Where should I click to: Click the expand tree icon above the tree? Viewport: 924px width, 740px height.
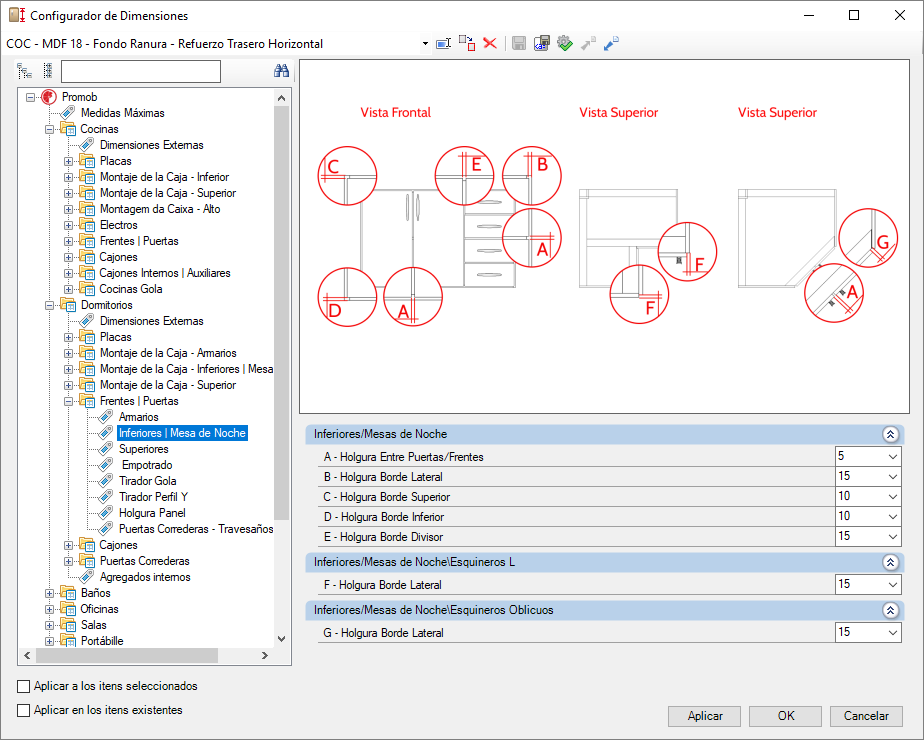(25, 72)
